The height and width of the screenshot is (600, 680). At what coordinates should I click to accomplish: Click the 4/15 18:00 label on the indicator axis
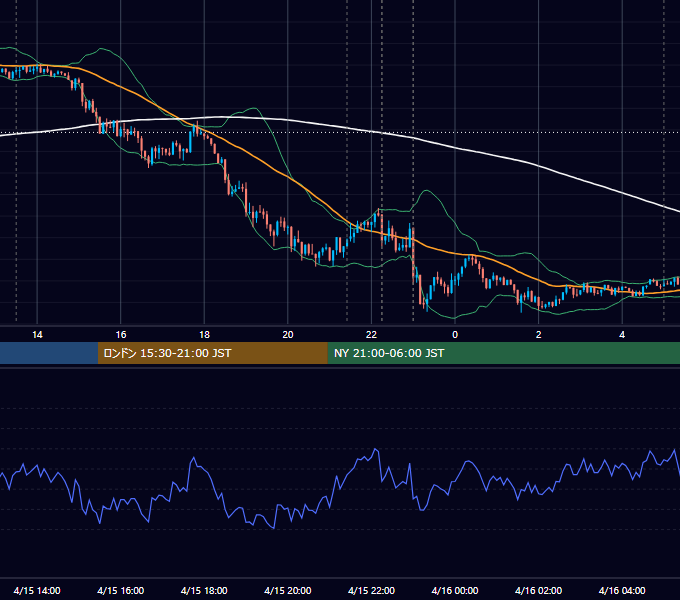pyautogui.click(x=204, y=590)
